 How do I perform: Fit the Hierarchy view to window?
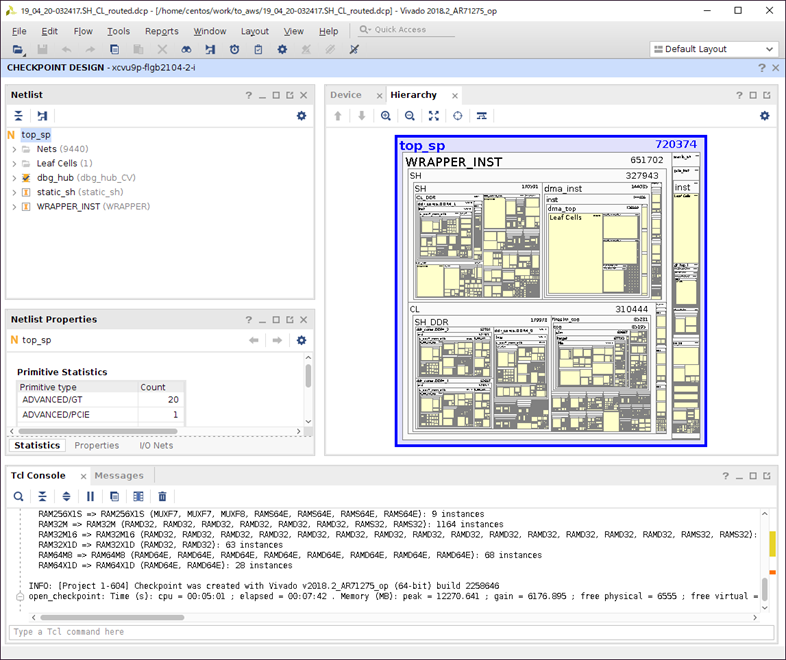coord(434,116)
